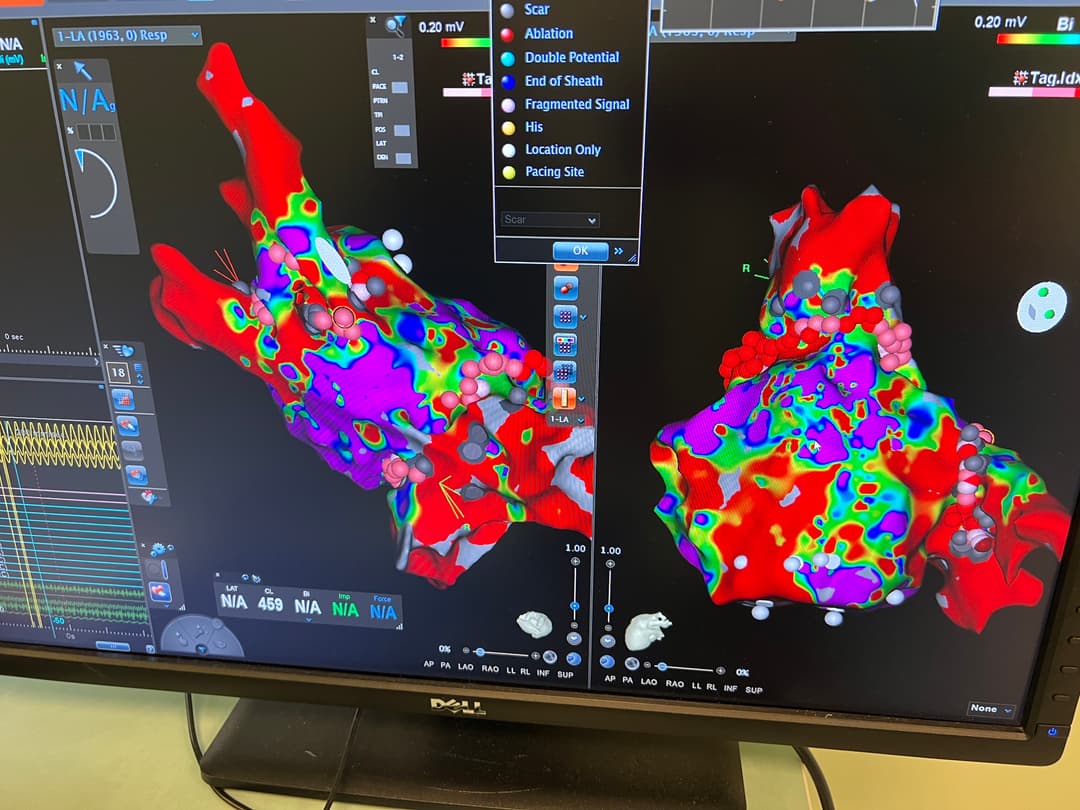
Task: Click the heart with lines icon
Action: tap(124, 351)
